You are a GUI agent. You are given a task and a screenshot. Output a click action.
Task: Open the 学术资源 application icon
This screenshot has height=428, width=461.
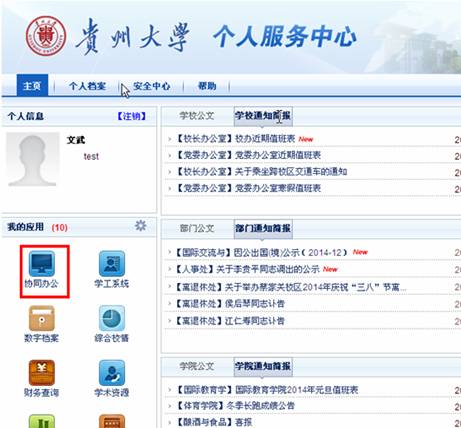[112, 372]
